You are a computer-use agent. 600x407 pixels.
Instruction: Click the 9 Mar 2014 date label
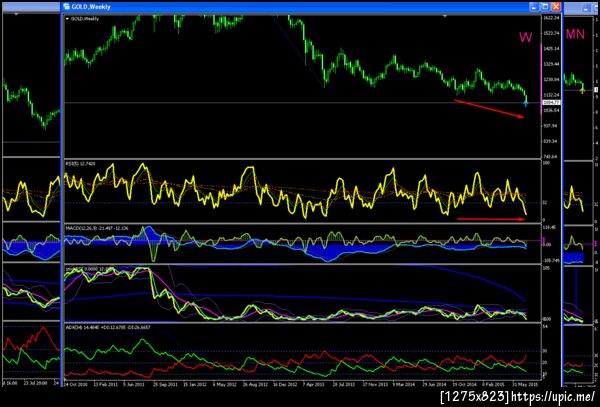click(404, 384)
